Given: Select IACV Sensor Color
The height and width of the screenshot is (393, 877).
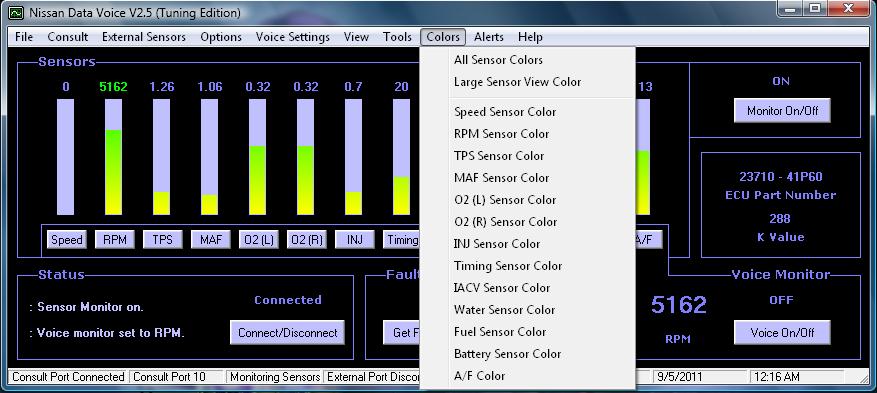Looking at the screenshot, I should 527,288.
